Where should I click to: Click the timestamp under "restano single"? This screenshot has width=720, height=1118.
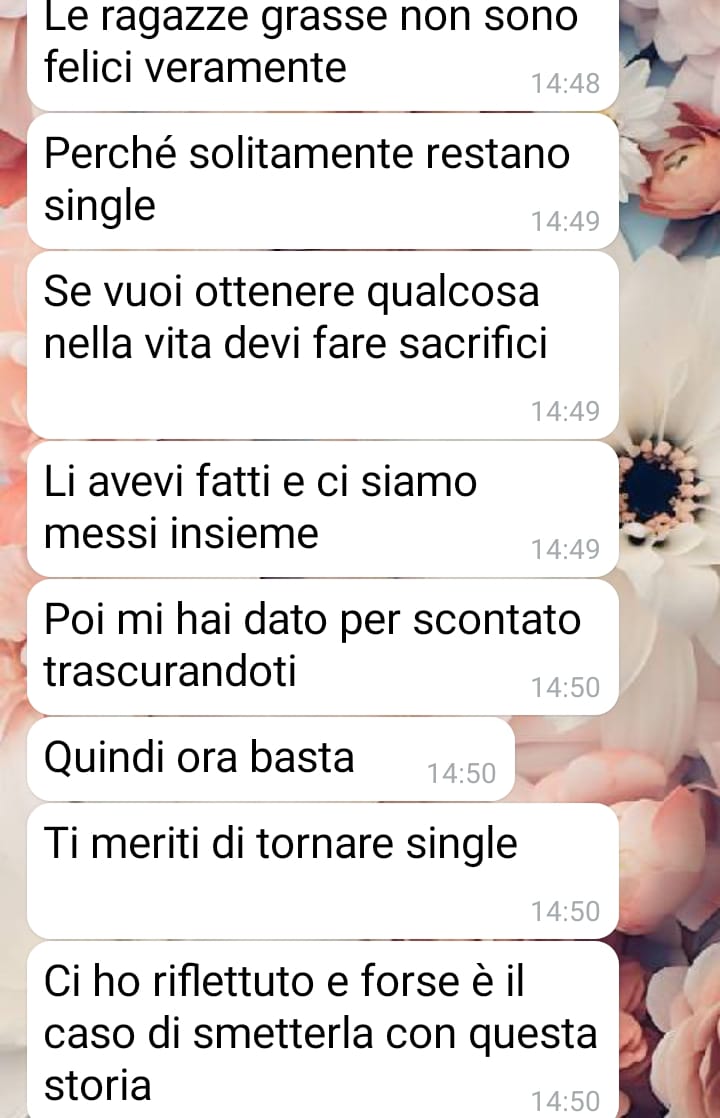pyautogui.click(x=565, y=221)
